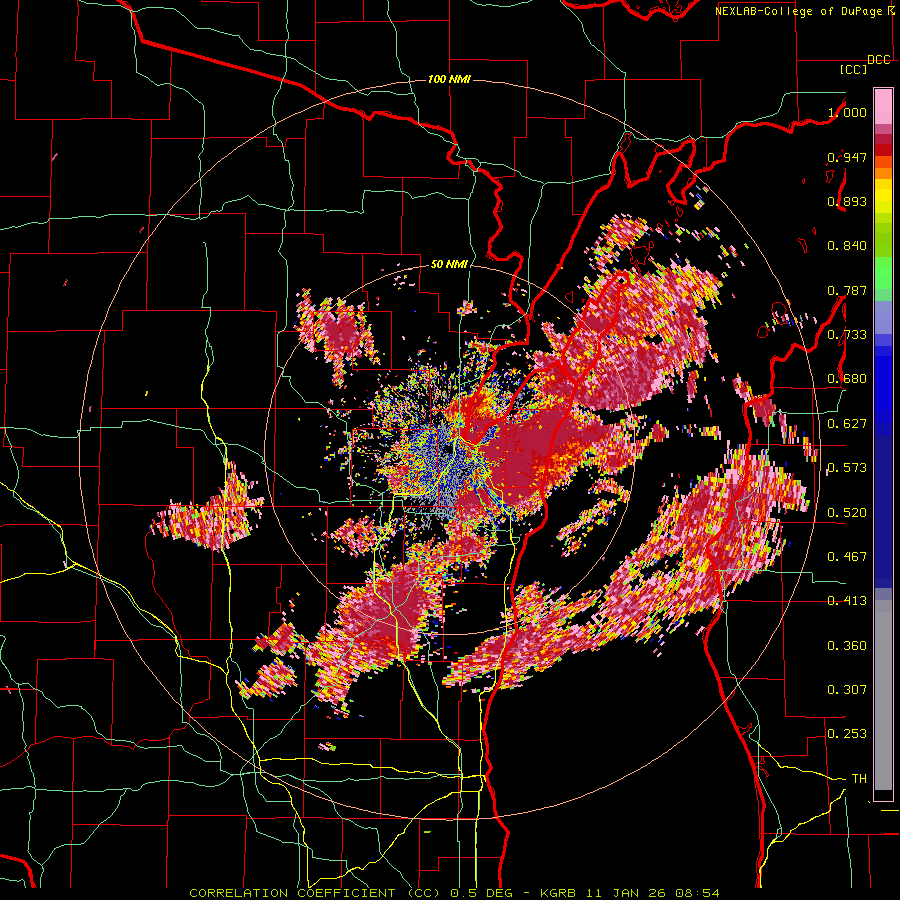This screenshot has height=900, width=900.
Task: Click the pink top segment of color bar
Action: (x=883, y=106)
